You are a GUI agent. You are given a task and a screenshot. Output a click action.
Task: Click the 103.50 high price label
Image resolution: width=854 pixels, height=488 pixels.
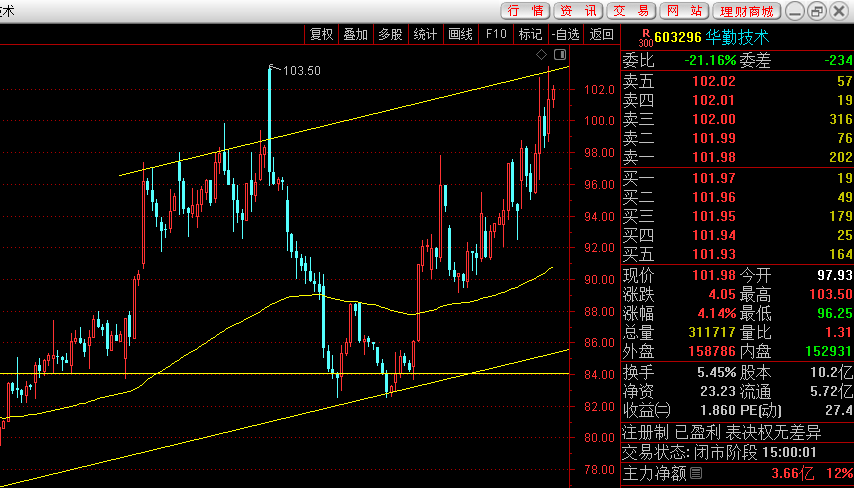point(302,71)
